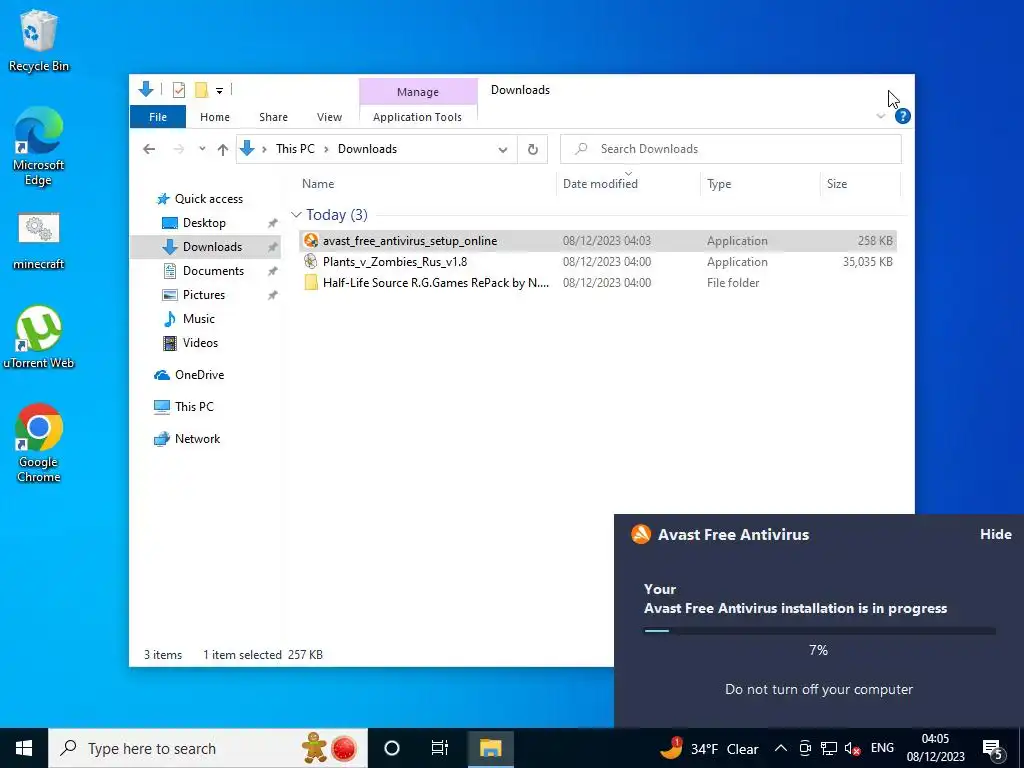Click the Avast installation progress bar
The width and height of the screenshot is (1024, 768).
coord(820,631)
